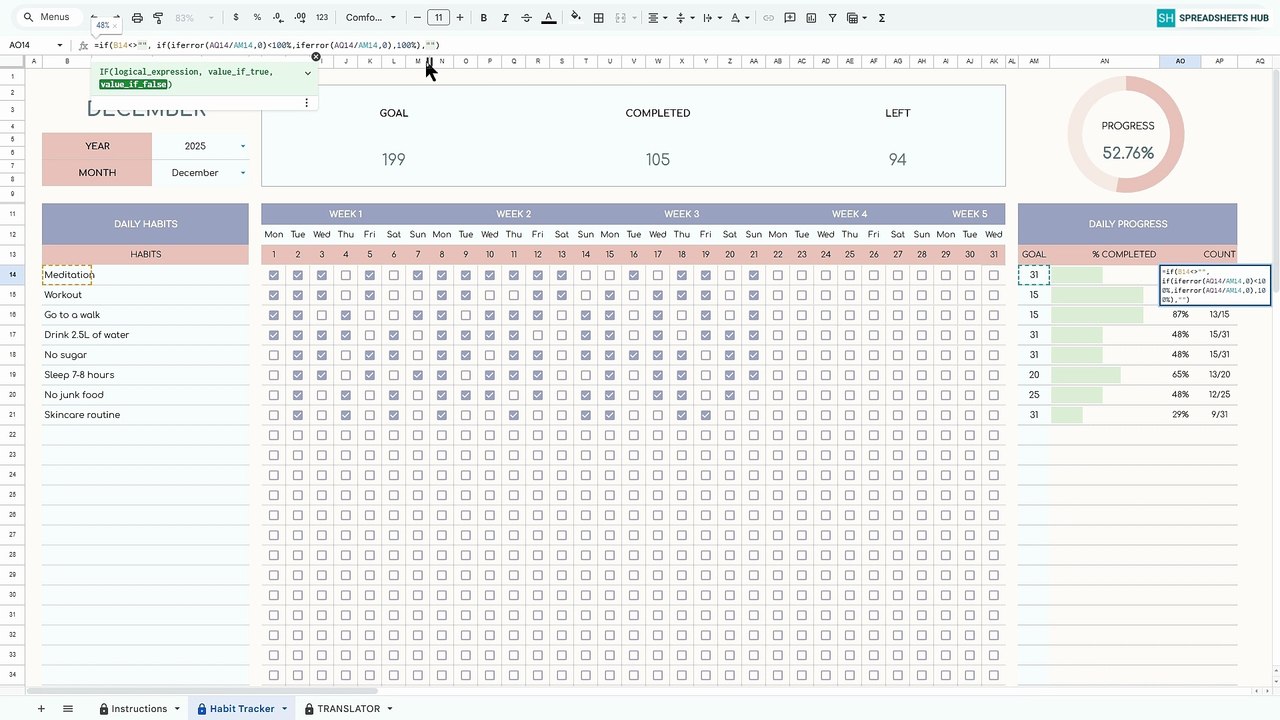Open the MONTH December dropdown
This screenshot has height=720, width=1280.
click(243, 173)
